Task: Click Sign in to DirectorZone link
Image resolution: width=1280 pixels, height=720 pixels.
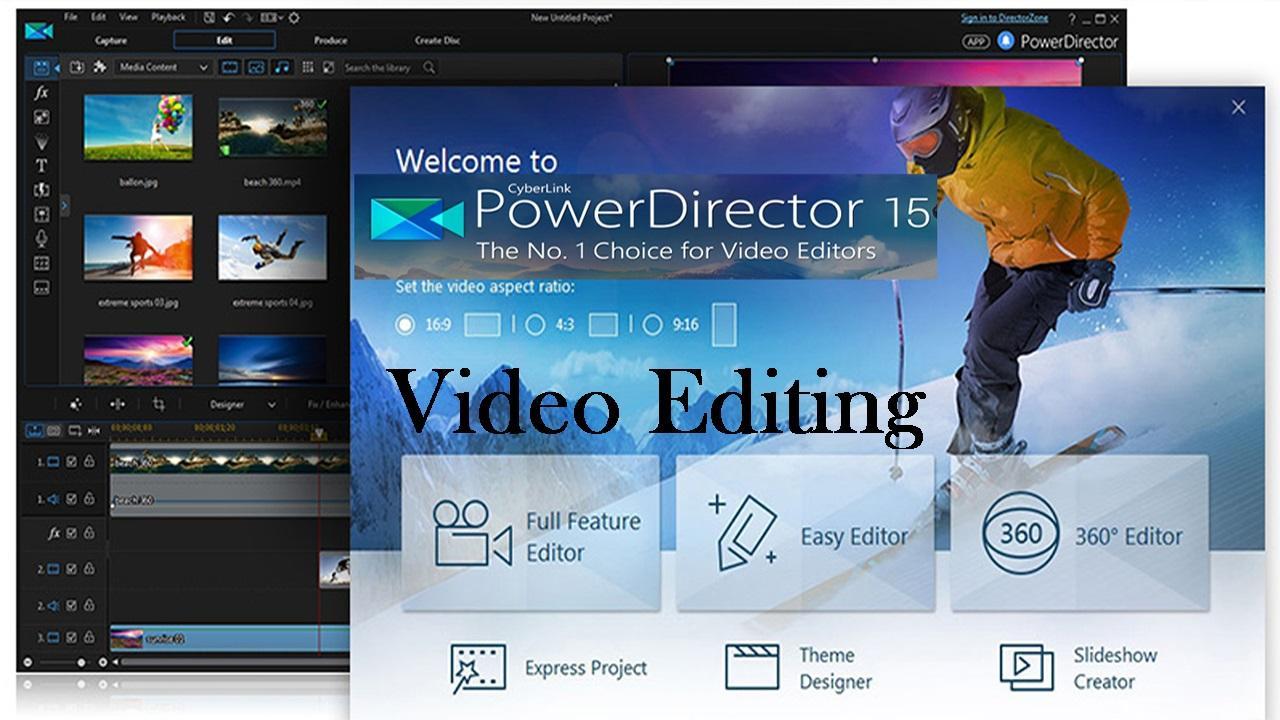Action: (x=1006, y=17)
